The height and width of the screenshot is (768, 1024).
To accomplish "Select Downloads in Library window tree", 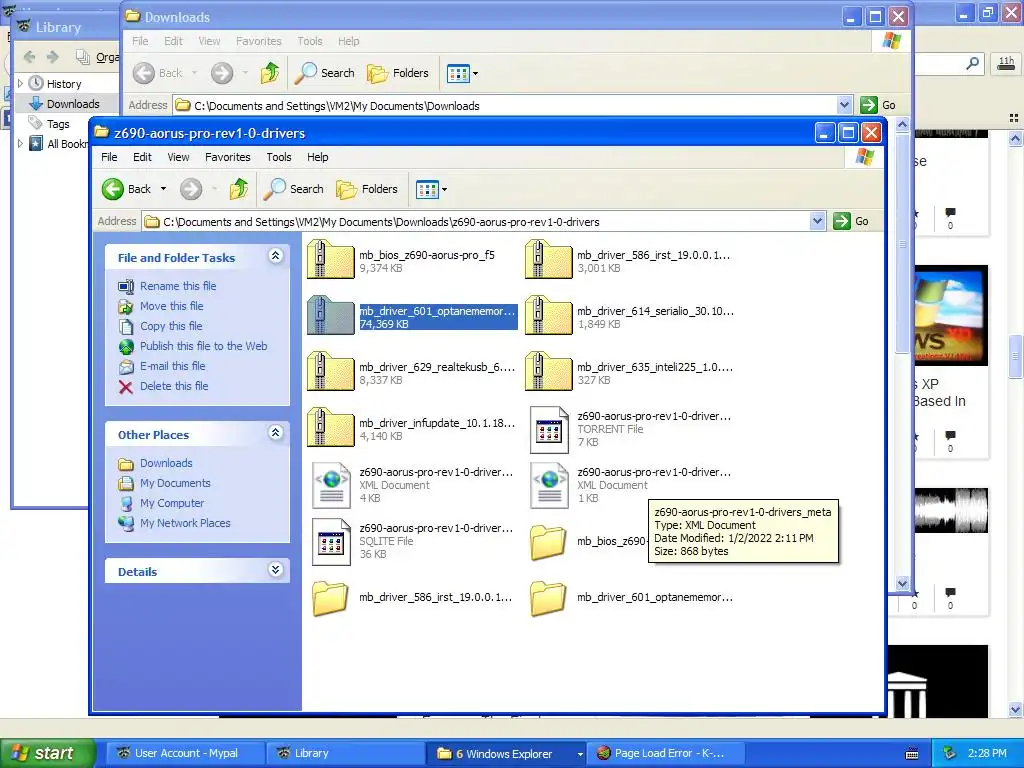I will pos(65,104).
